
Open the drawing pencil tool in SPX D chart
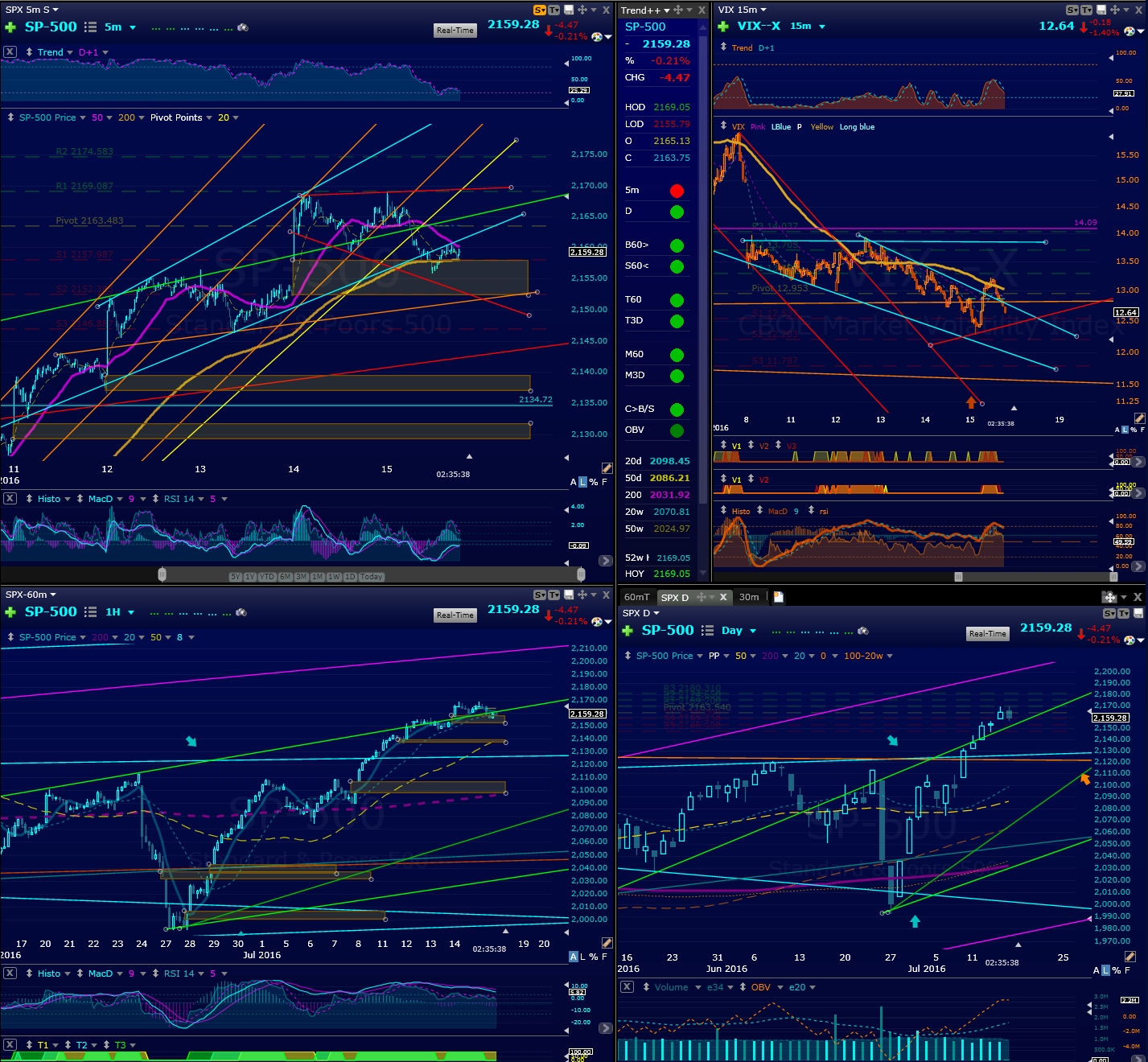click(1130, 957)
